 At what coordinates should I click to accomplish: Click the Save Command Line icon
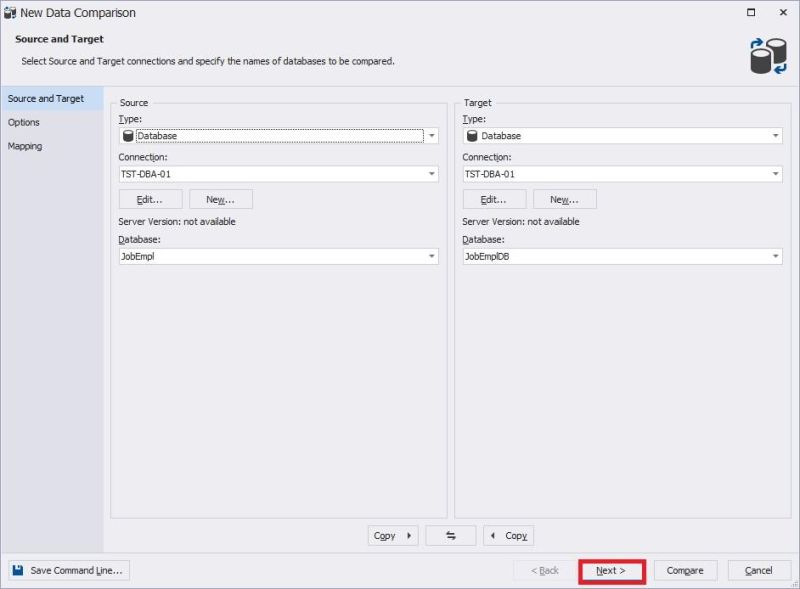coord(19,570)
